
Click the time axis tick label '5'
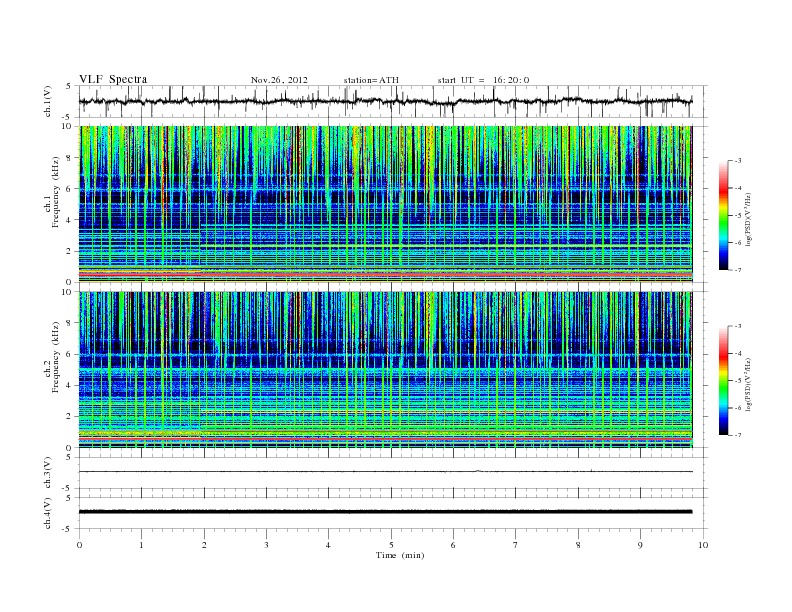point(391,545)
